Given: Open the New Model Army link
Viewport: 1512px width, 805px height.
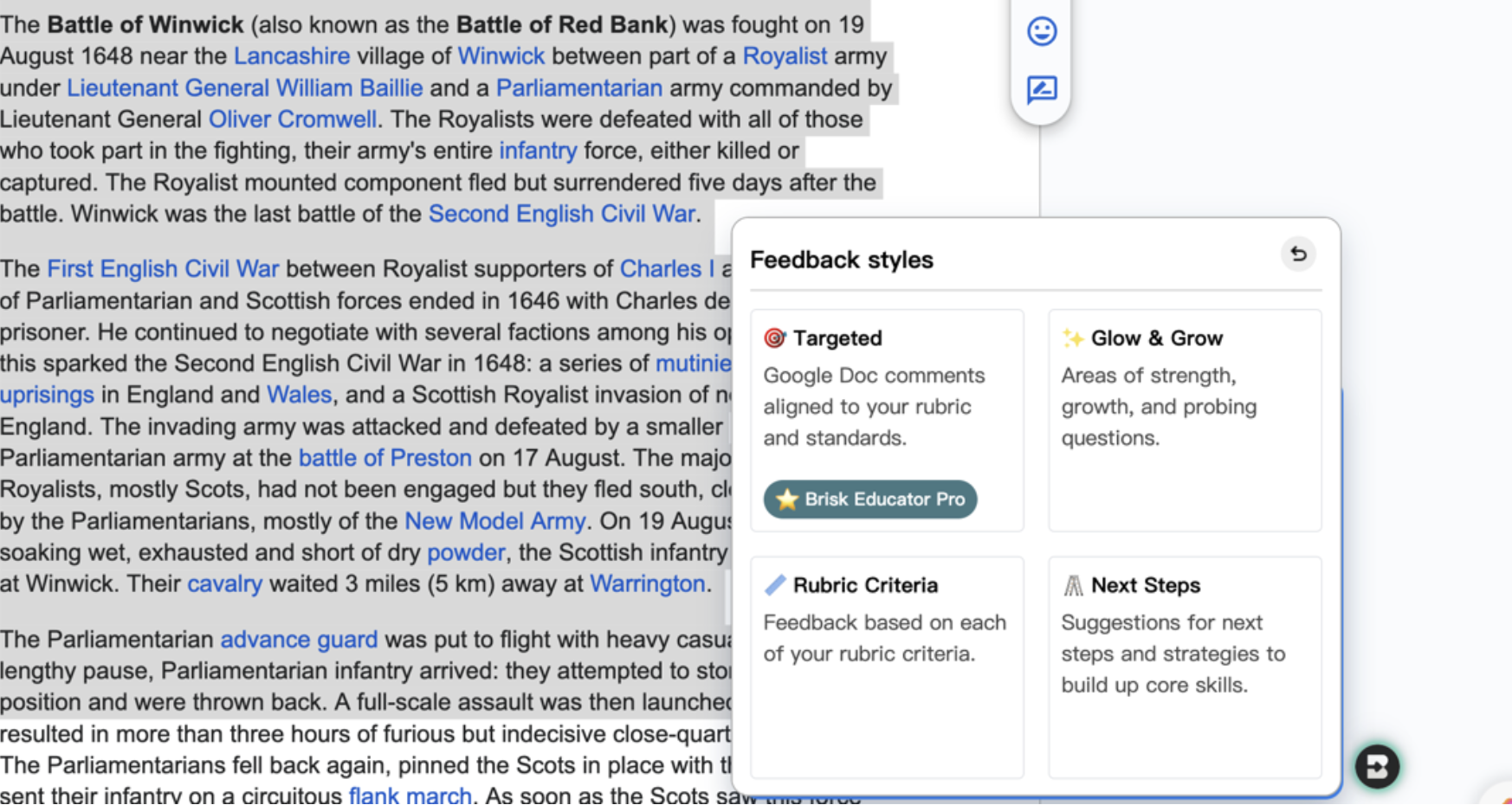Looking at the screenshot, I should click(x=495, y=521).
